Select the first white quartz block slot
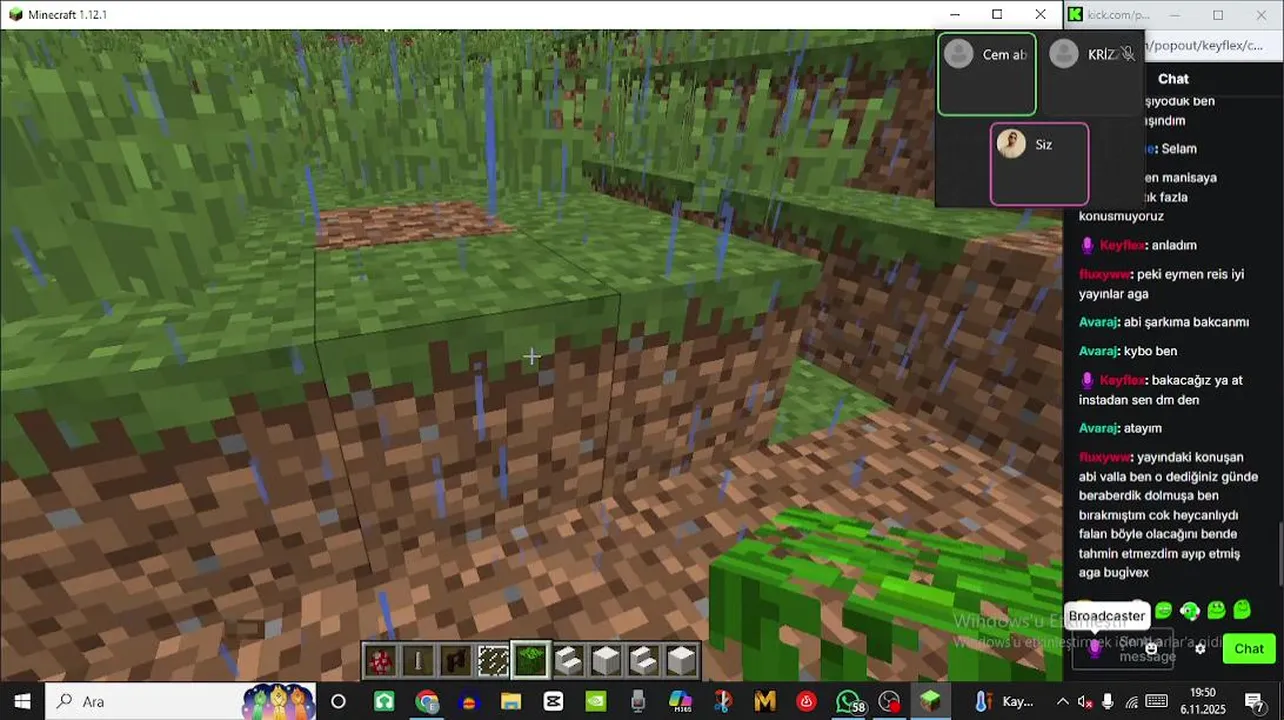Viewport: 1284px width, 720px height. (x=606, y=661)
